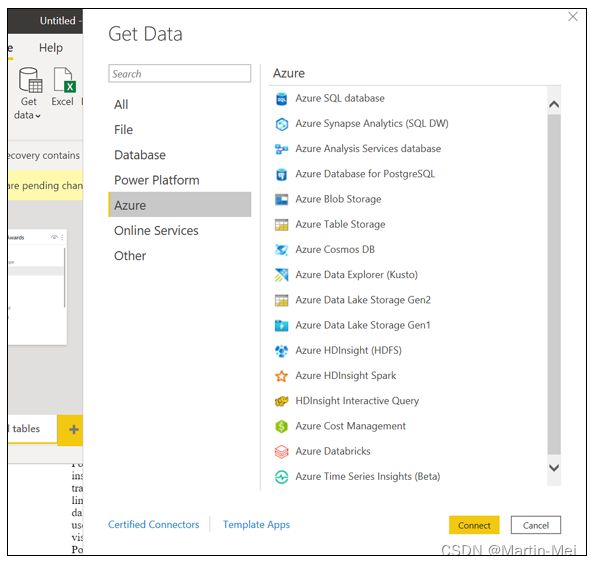591x566 pixels.
Task: Select Azure Databricks text
Action: [333, 452]
